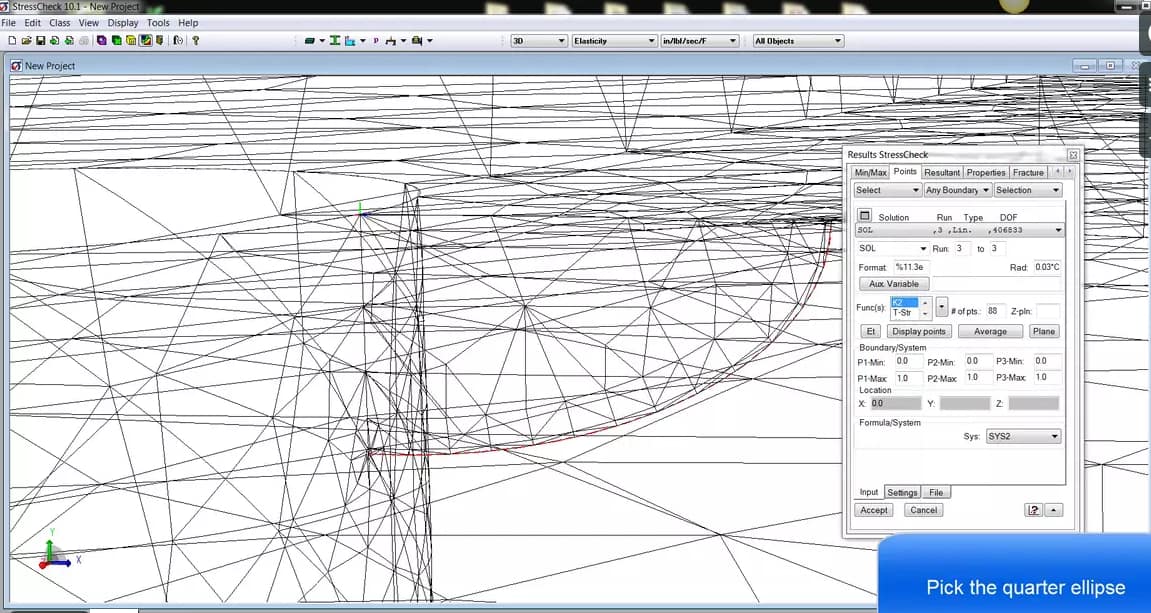Click the up arrow of the Func(s) stepper
Image resolution: width=1151 pixels, height=613 pixels.
click(925, 303)
